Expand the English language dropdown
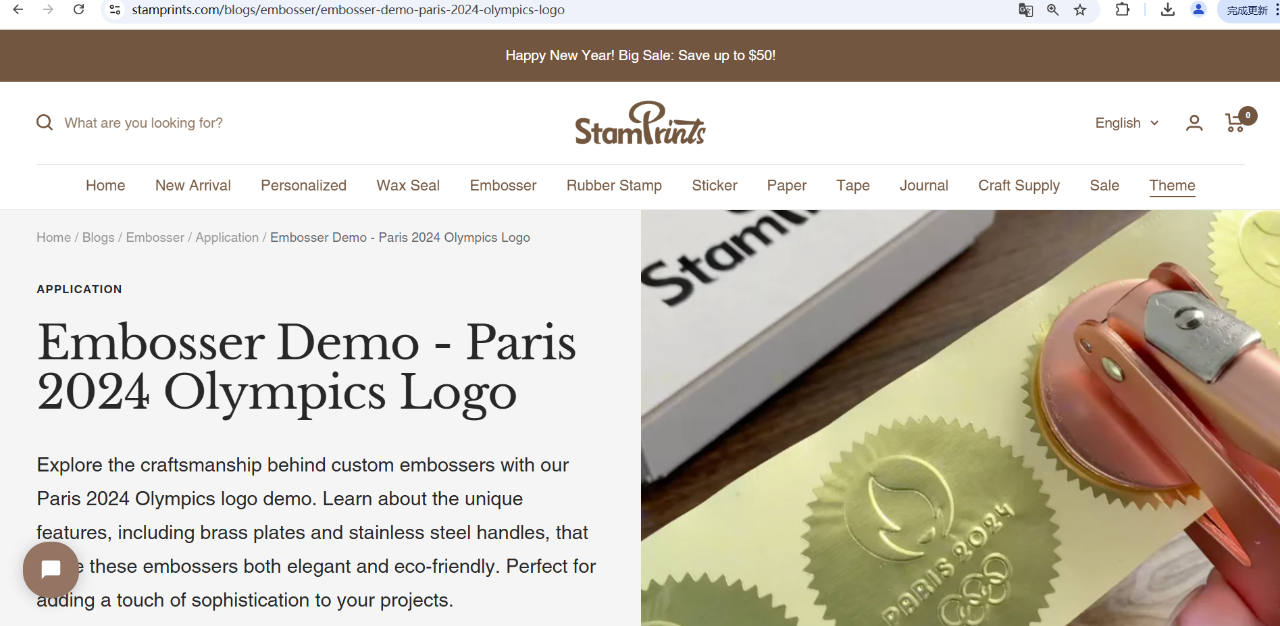The image size is (1280, 626). [x=1127, y=123]
